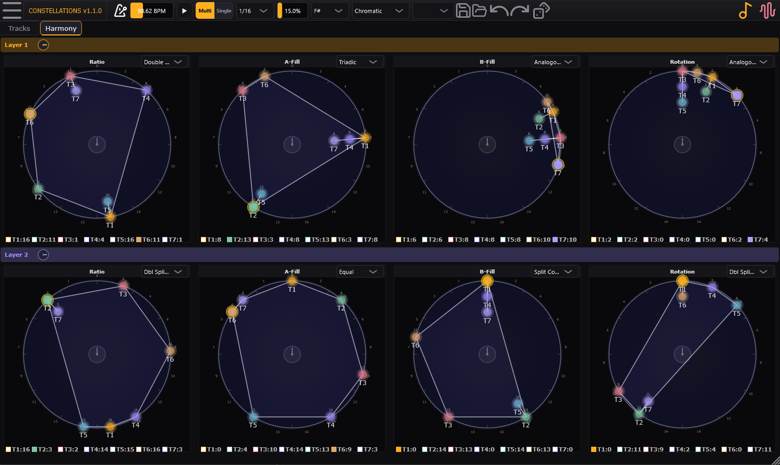Image resolution: width=780 pixels, height=465 pixels.
Task: Open Layer 2 A-Fill Equal dropdown
Action: point(359,272)
